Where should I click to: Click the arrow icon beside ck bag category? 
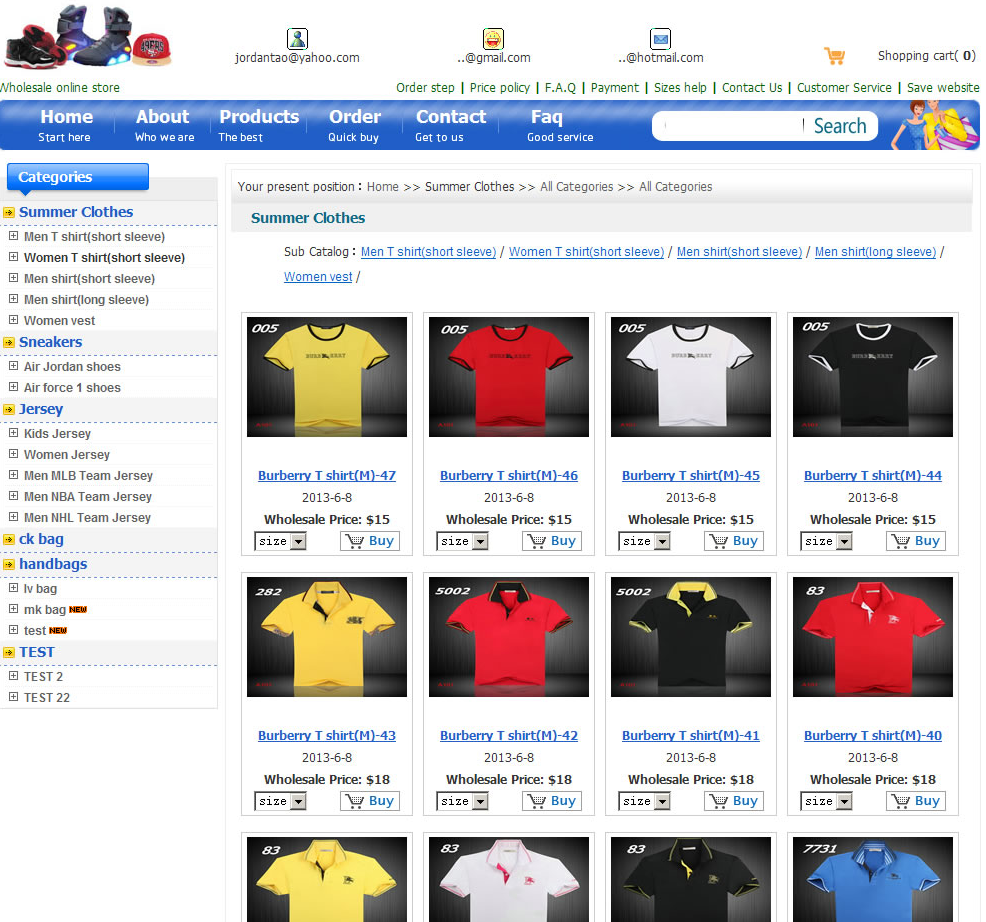9,540
